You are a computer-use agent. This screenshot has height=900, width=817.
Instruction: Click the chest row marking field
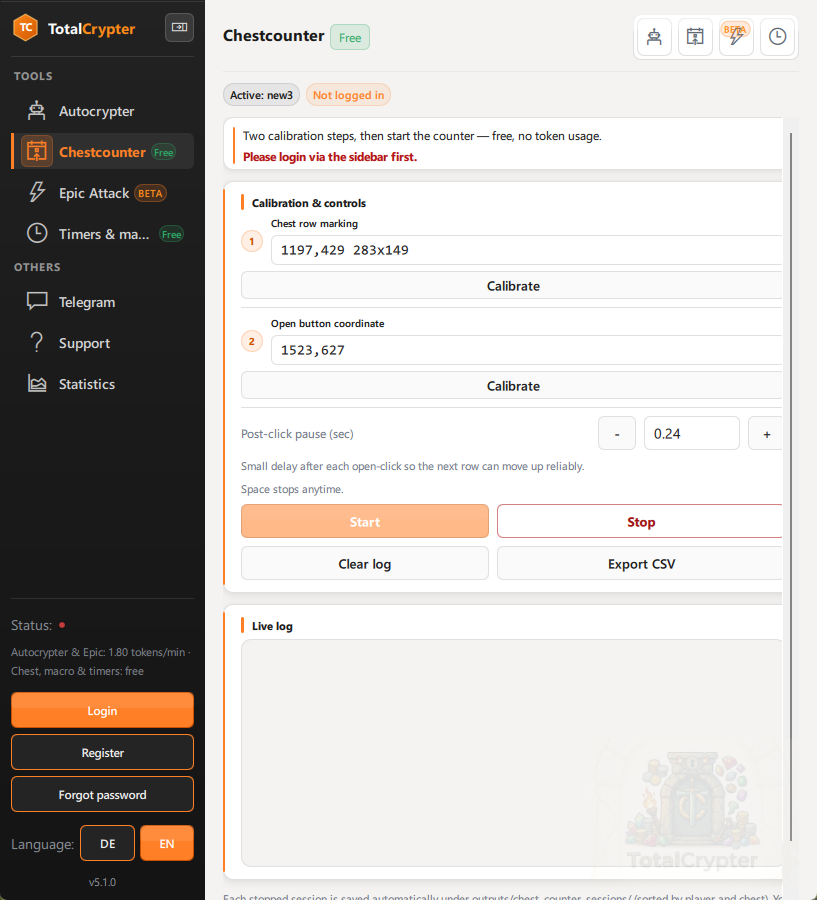[526, 250]
